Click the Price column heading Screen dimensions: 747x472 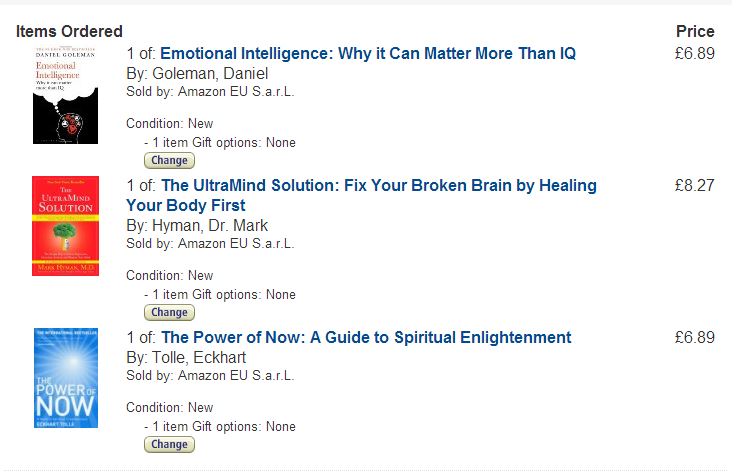[695, 31]
